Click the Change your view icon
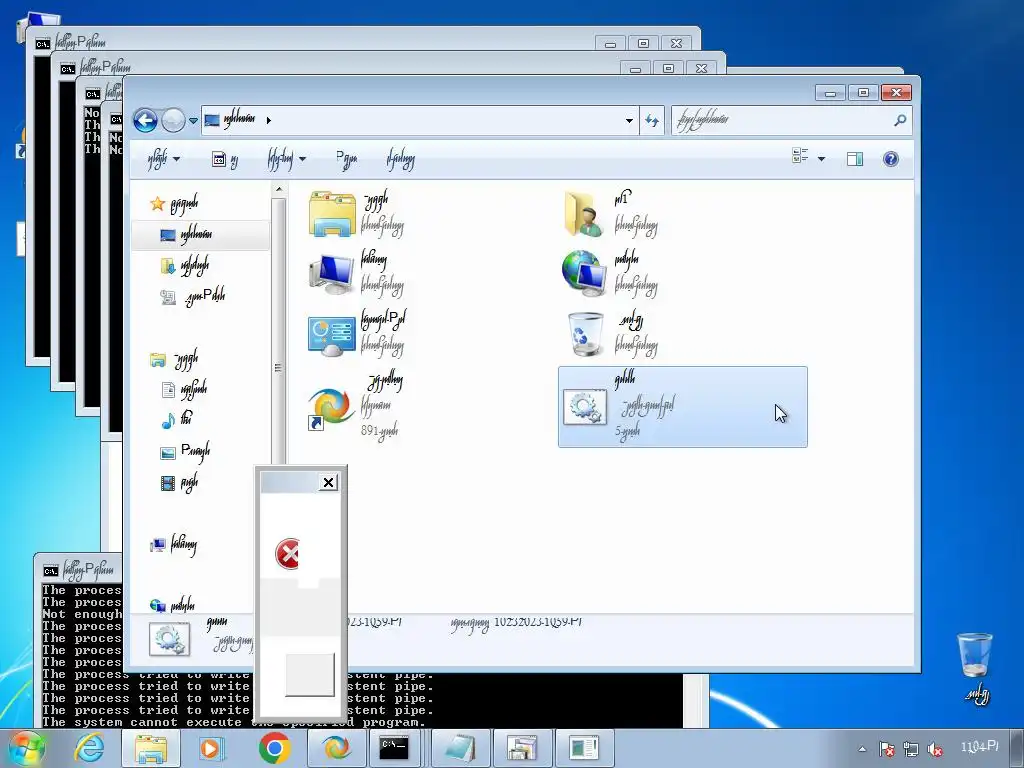 tap(800, 157)
